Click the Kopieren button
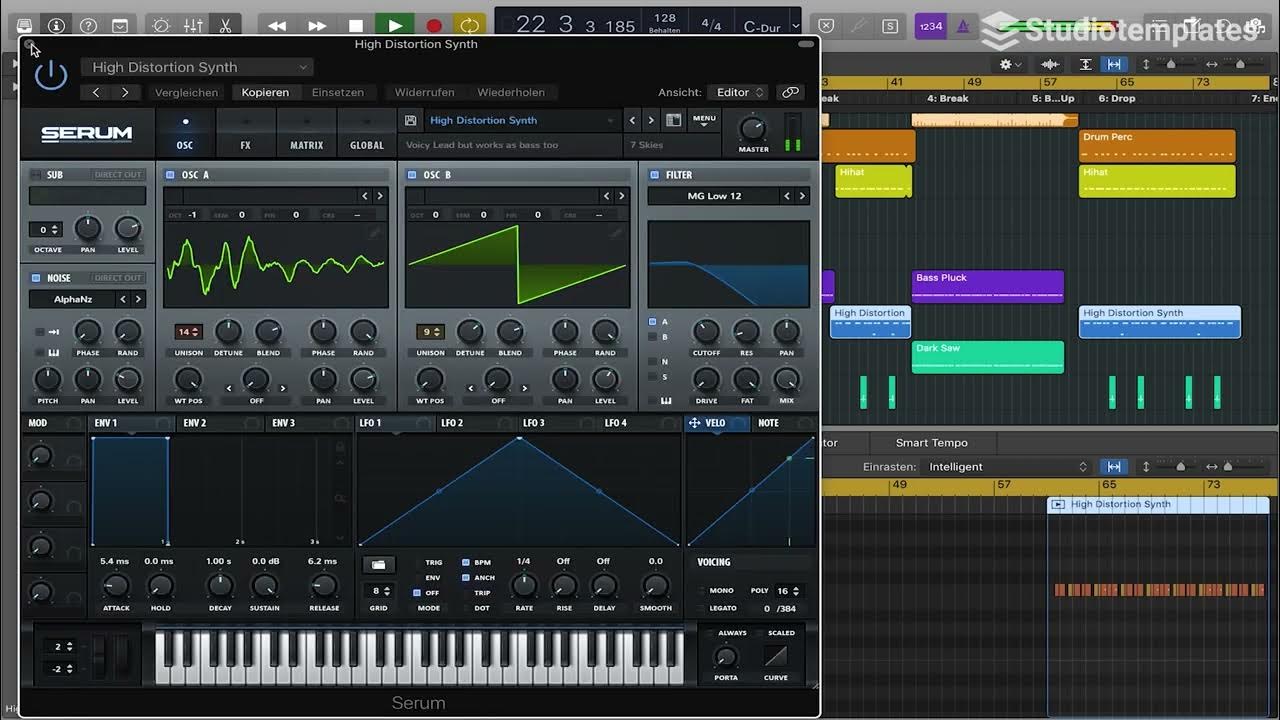 (x=265, y=92)
